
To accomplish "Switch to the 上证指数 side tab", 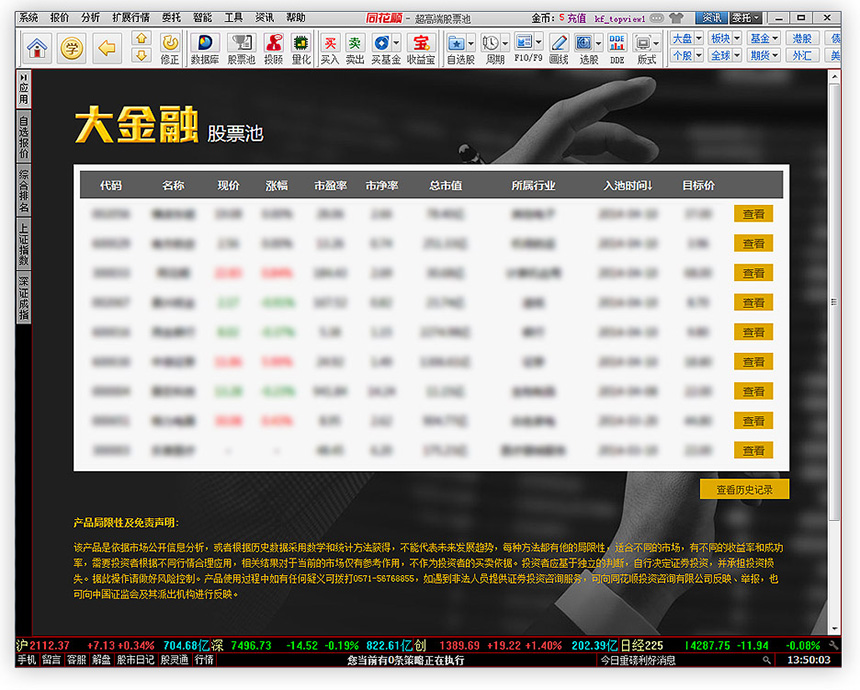I will click(24, 244).
